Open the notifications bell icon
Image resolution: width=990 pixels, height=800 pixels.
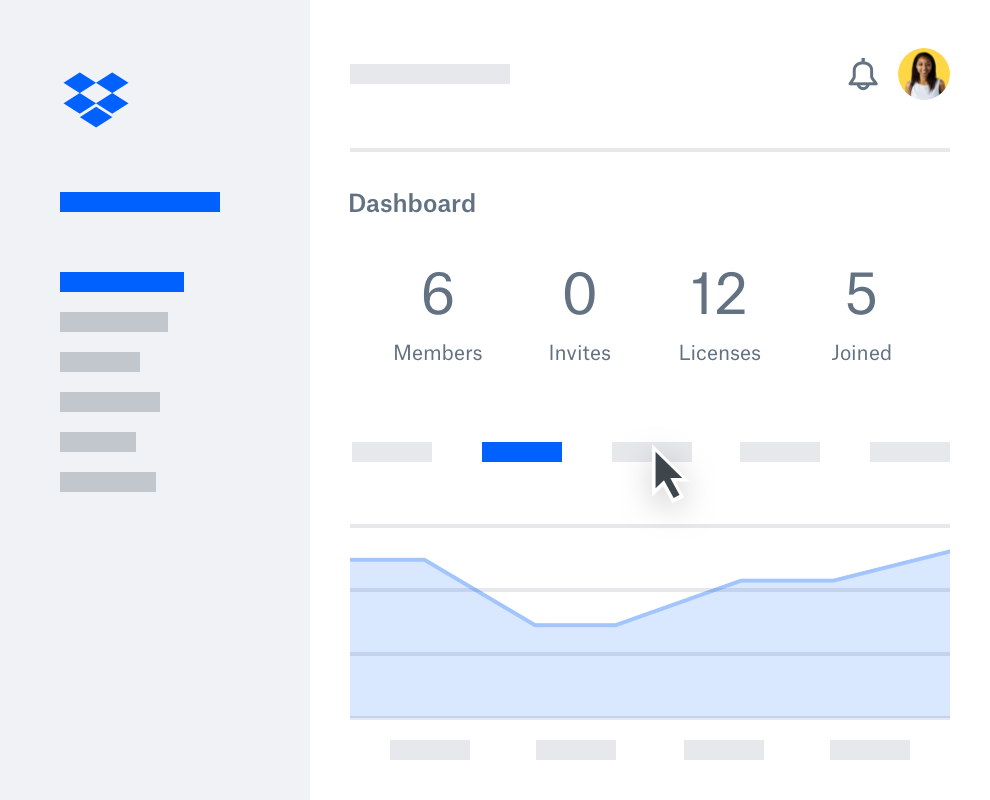click(862, 75)
